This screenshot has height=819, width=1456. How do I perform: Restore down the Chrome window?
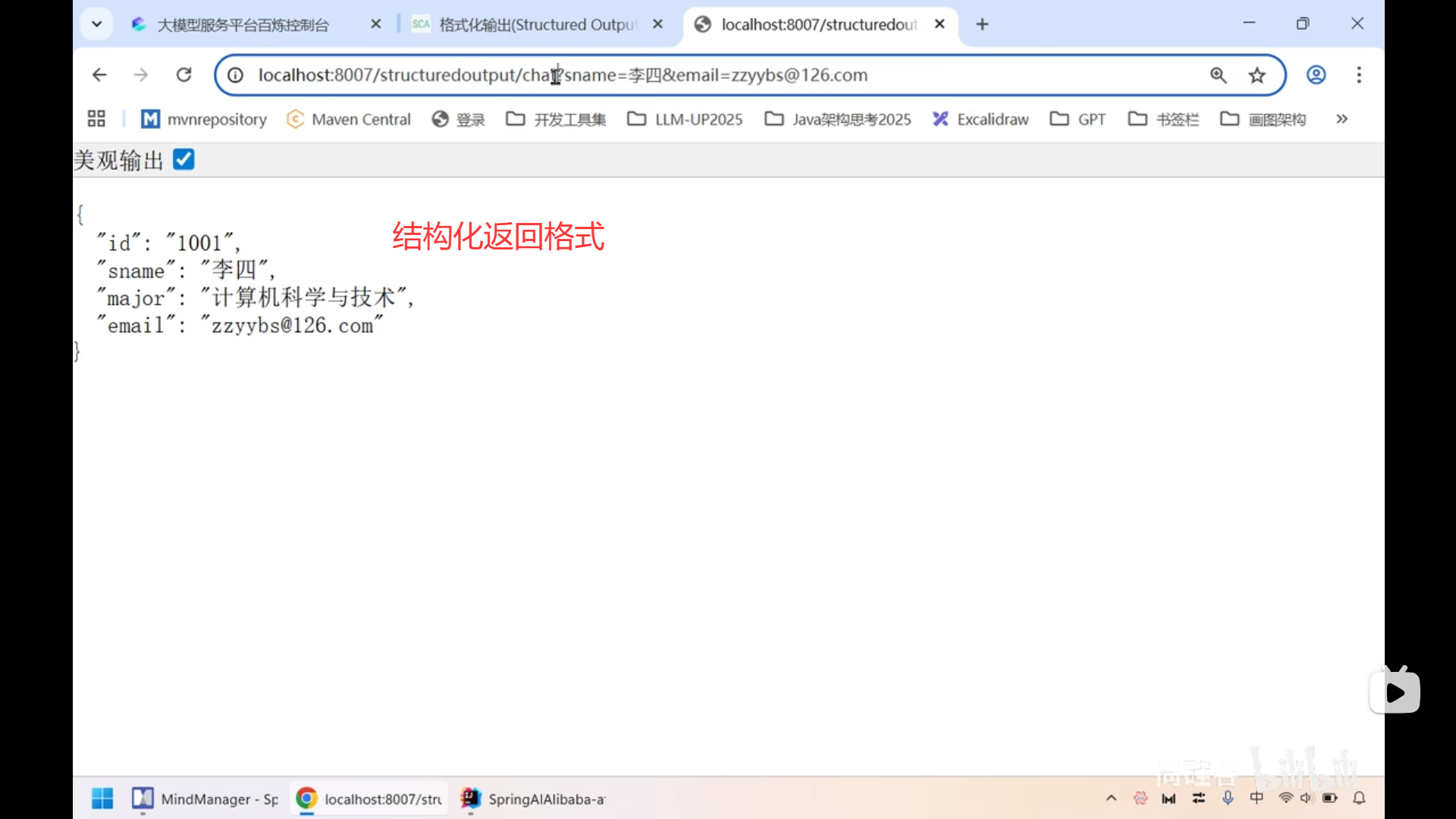[1303, 24]
